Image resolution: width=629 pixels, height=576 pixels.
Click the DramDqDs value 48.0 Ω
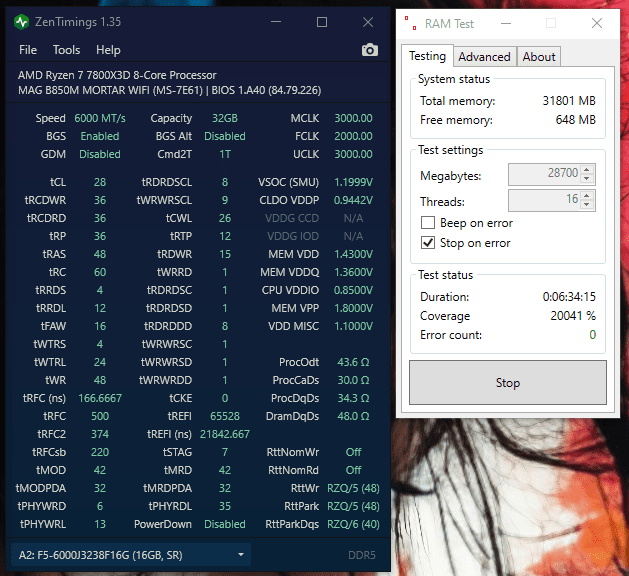[x=353, y=416]
